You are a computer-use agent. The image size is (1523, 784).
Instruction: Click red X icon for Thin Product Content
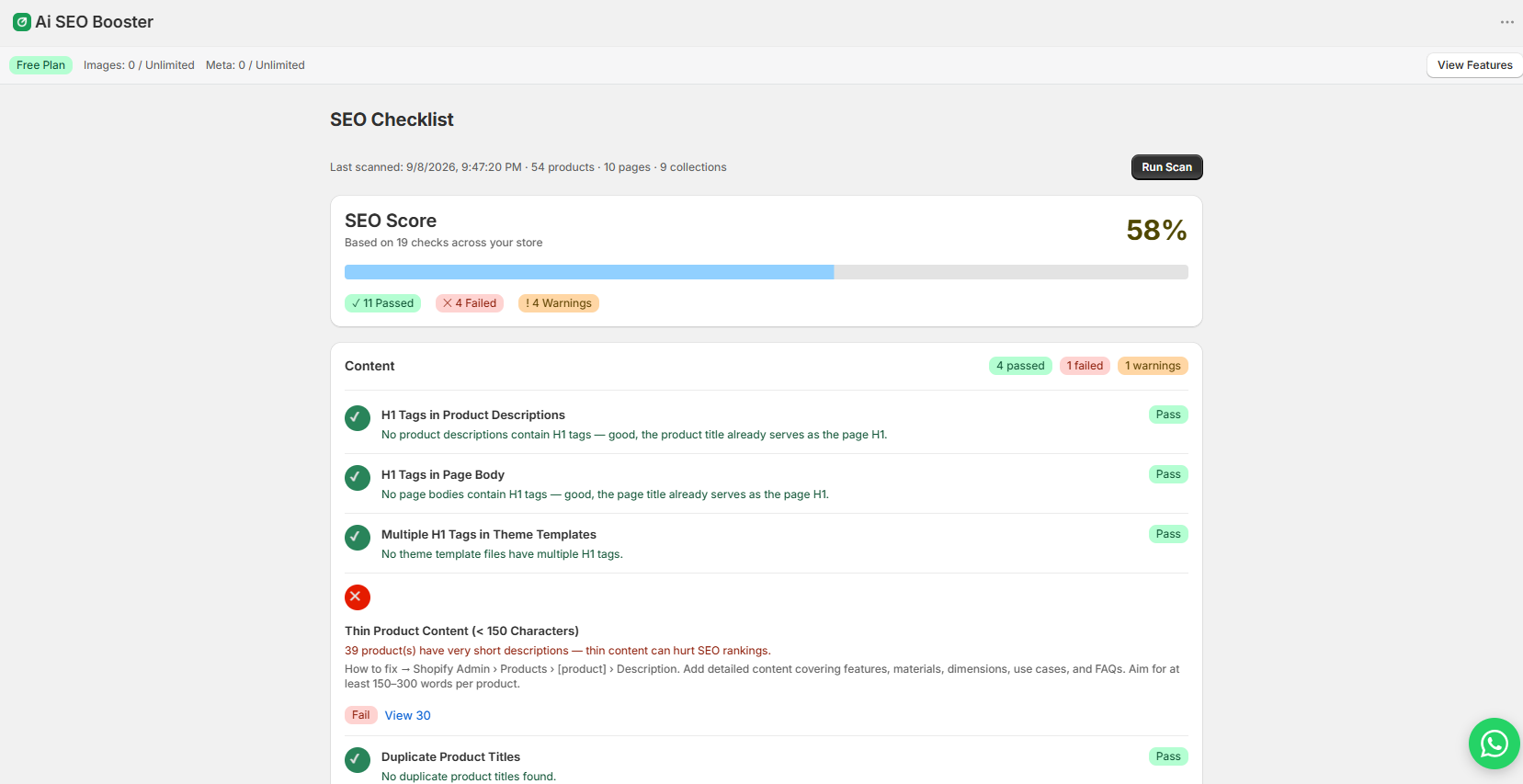(x=358, y=597)
